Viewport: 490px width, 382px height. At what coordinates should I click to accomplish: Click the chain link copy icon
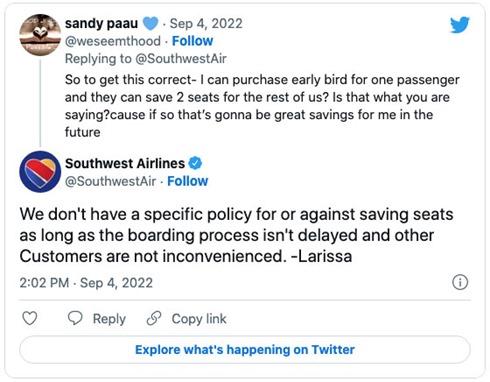pyautogui.click(x=154, y=318)
